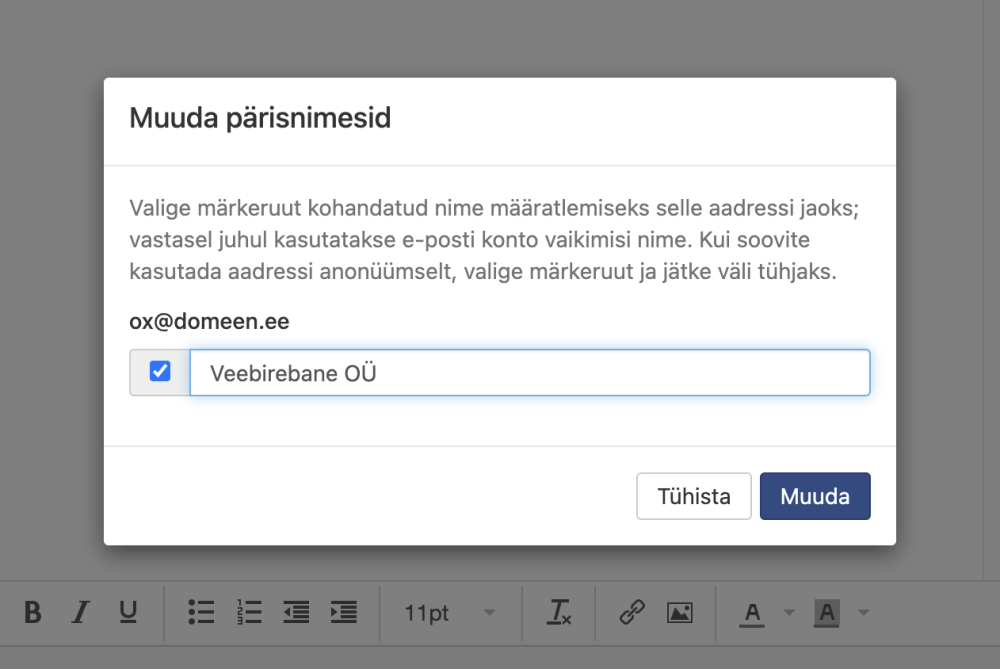Insert a hyperlink with the link icon
The height and width of the screenshot is (669, 1000).
[632, 612]
